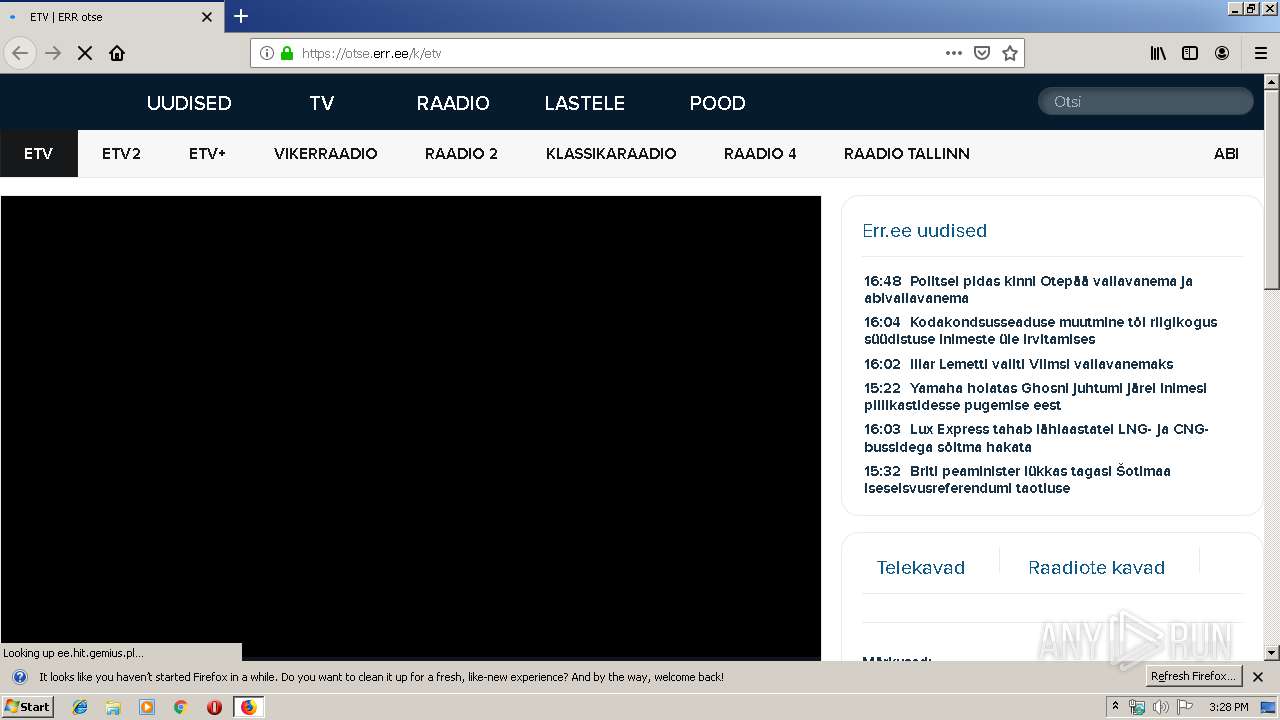Image resolution: width=1280 pixels, height=720 pixels.
Task: Close the ETV | ERR otse tab
Action: tap(207, 17)
